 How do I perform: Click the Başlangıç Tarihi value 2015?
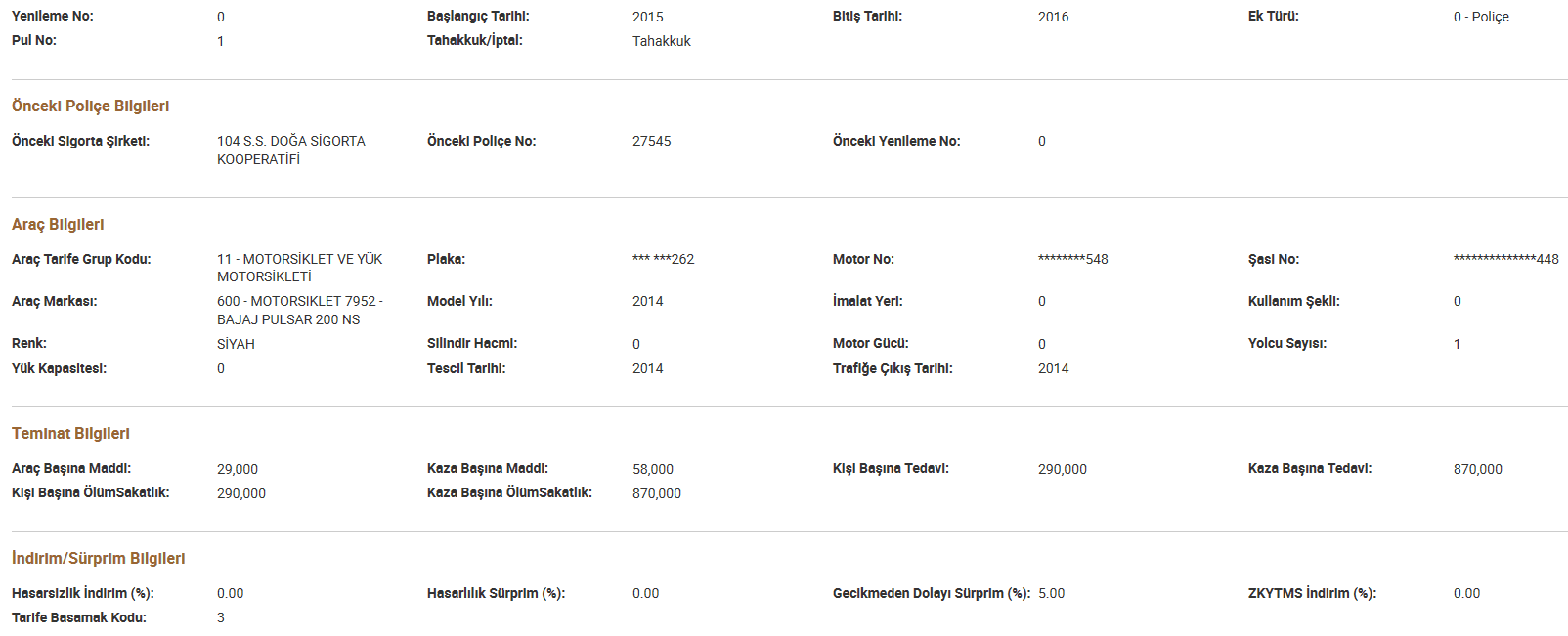647,17
